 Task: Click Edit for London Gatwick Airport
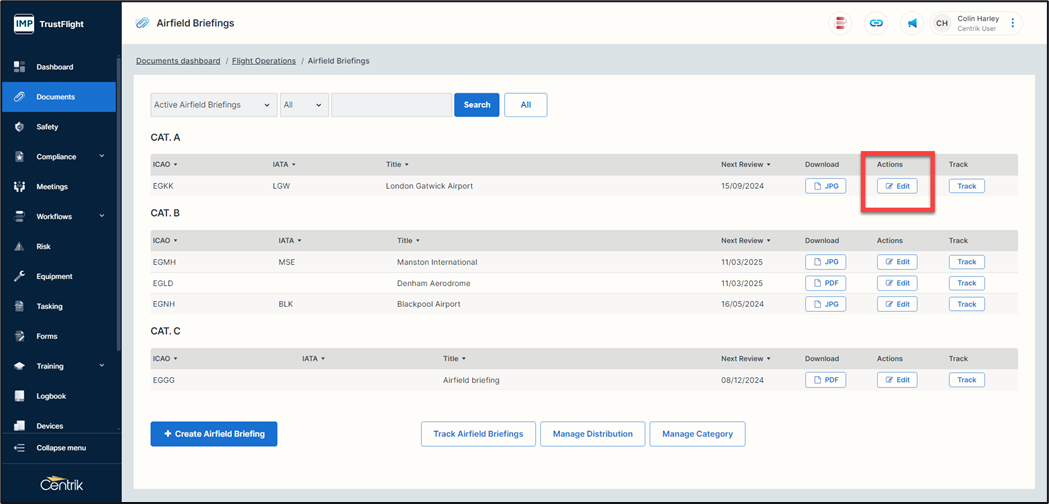[x=897, y=186]
